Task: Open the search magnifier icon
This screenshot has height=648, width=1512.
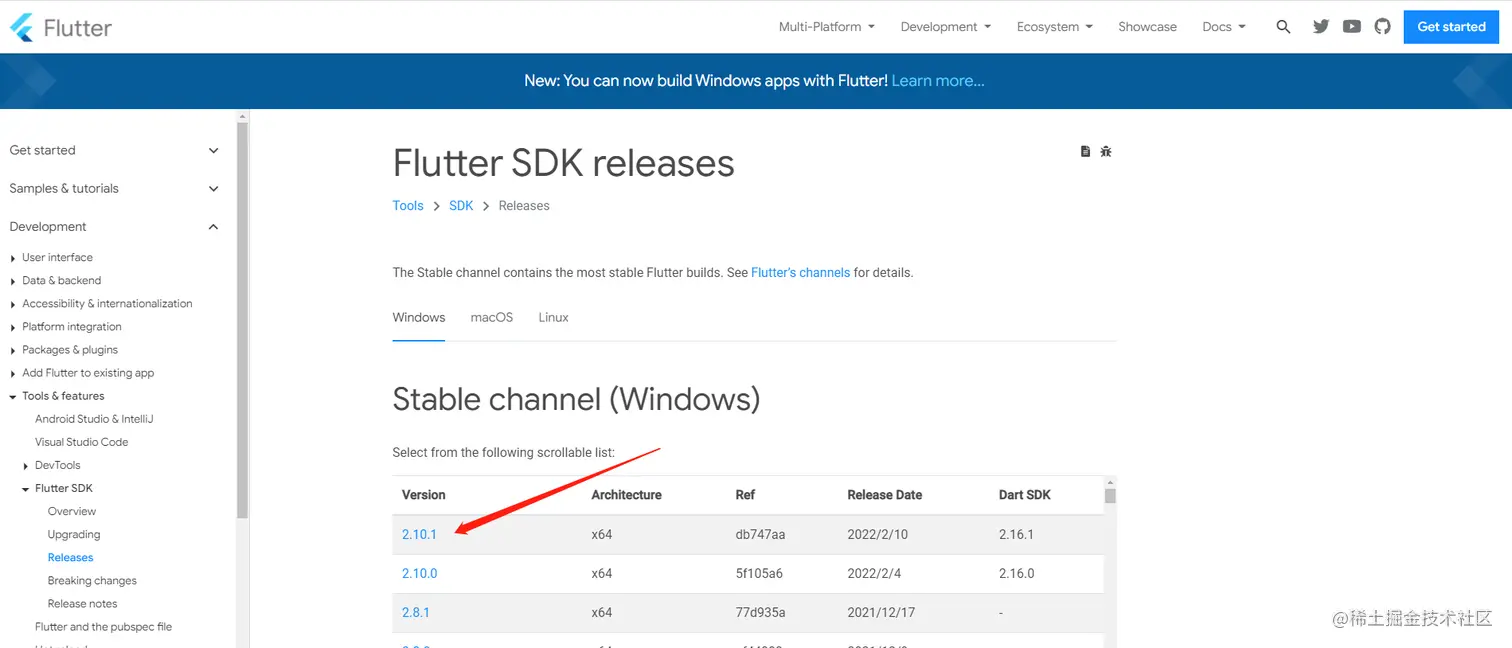Action: (x=1283, y=27)
